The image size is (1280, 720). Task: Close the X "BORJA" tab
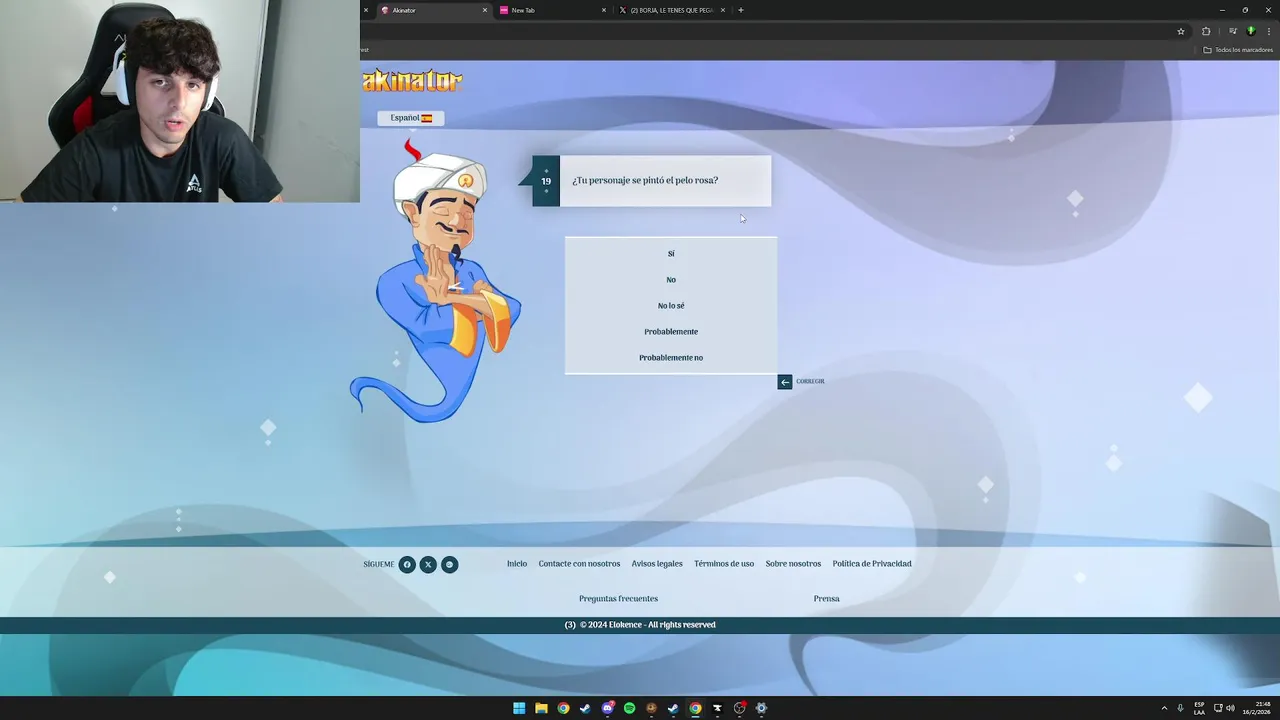(x=724, y=10)
